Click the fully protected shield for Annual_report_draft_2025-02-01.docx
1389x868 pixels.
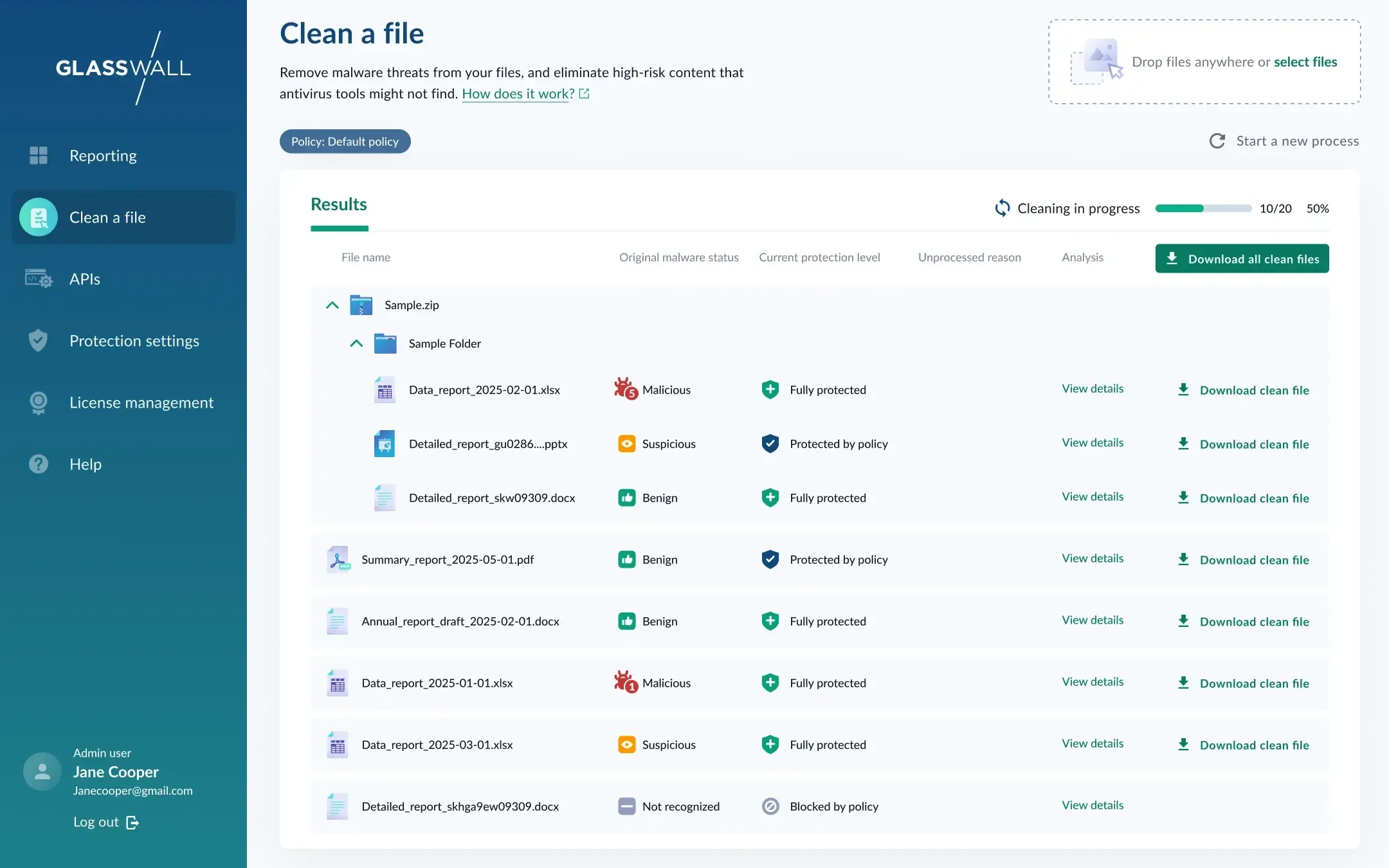[769, 620]
